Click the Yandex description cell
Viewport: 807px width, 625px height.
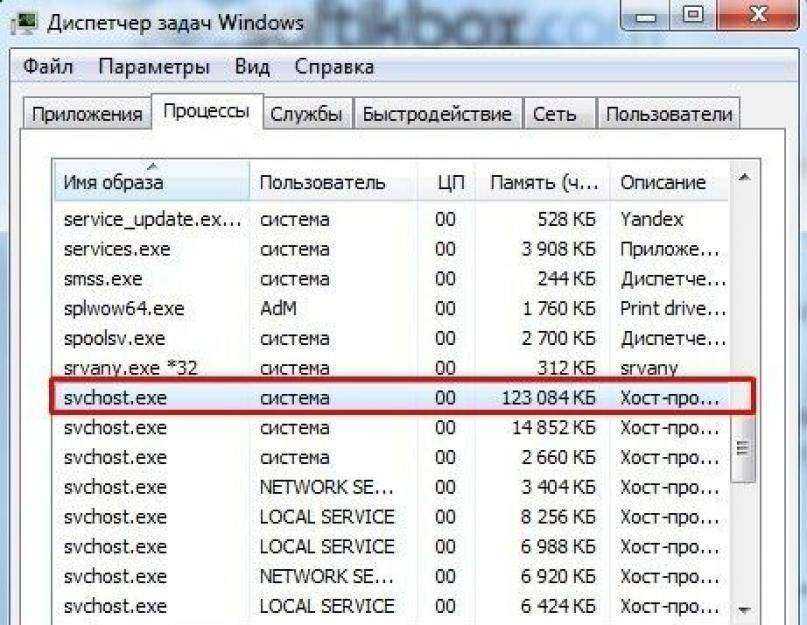(x=652, y=219)
